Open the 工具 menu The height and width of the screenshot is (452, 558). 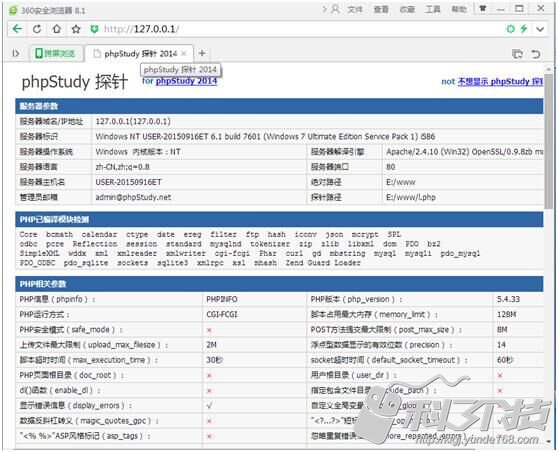click(x=433, y=9)
